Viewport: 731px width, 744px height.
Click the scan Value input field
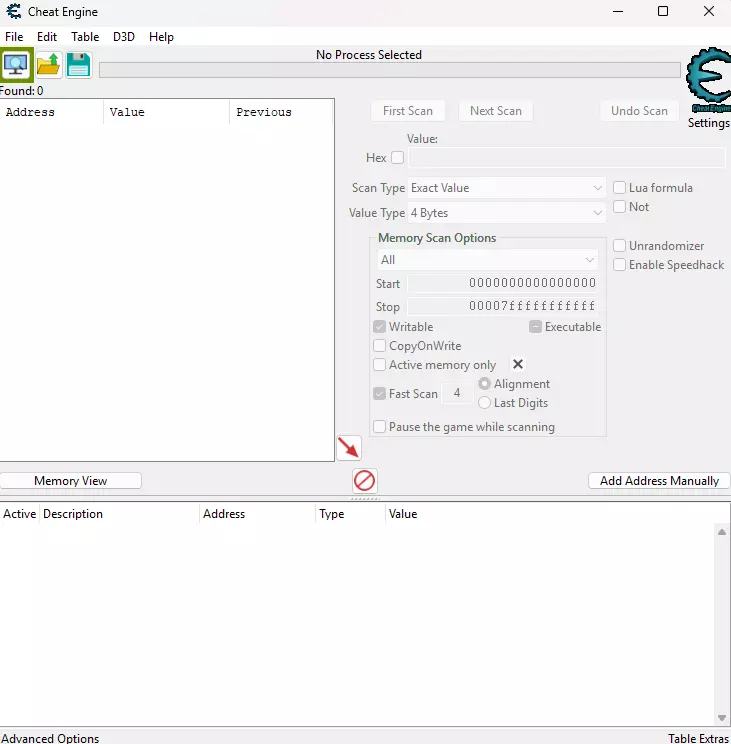(x=567, y=158)
